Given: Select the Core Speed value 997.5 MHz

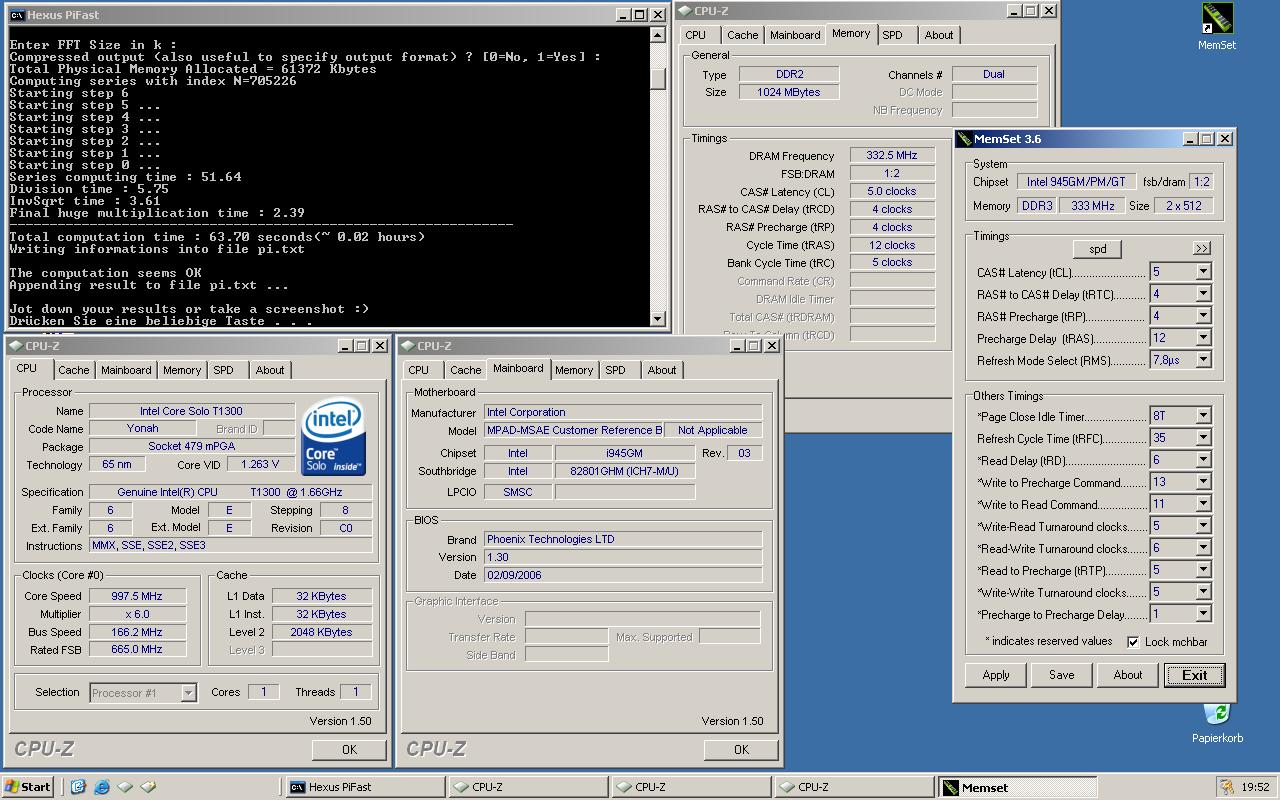Looking at the screenshot, I should (137, 596).
